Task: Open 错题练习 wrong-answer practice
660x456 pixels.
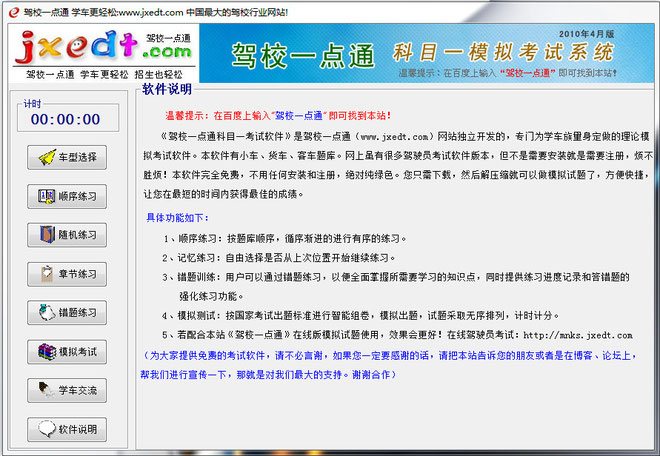Action: [67, 313]
